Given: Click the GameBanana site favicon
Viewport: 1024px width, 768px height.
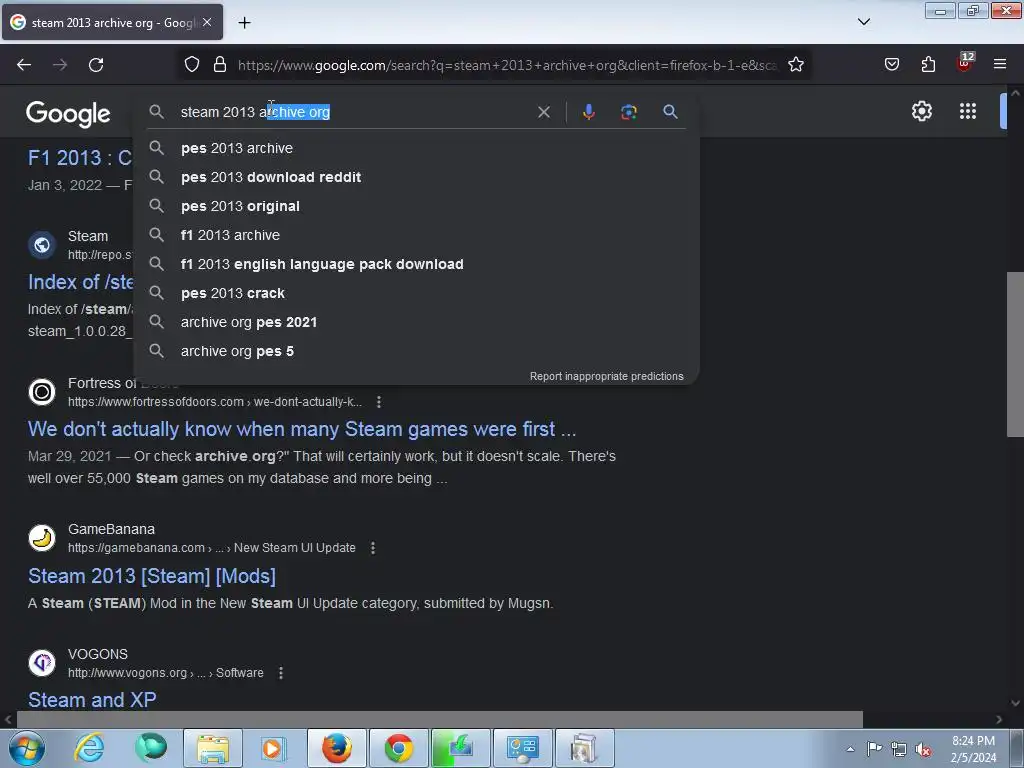Looking at the screenshot, I should 42,538.
